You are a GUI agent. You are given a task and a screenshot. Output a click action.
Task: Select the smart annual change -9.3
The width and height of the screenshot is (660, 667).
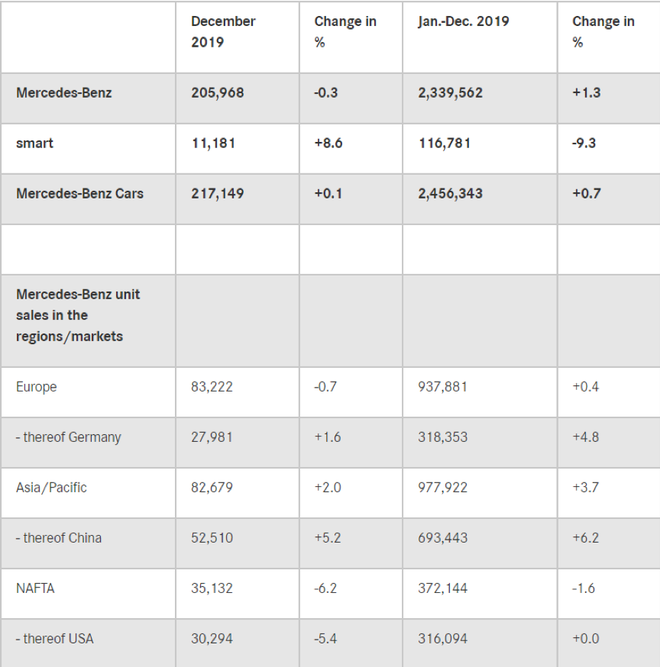pos(586,143)
